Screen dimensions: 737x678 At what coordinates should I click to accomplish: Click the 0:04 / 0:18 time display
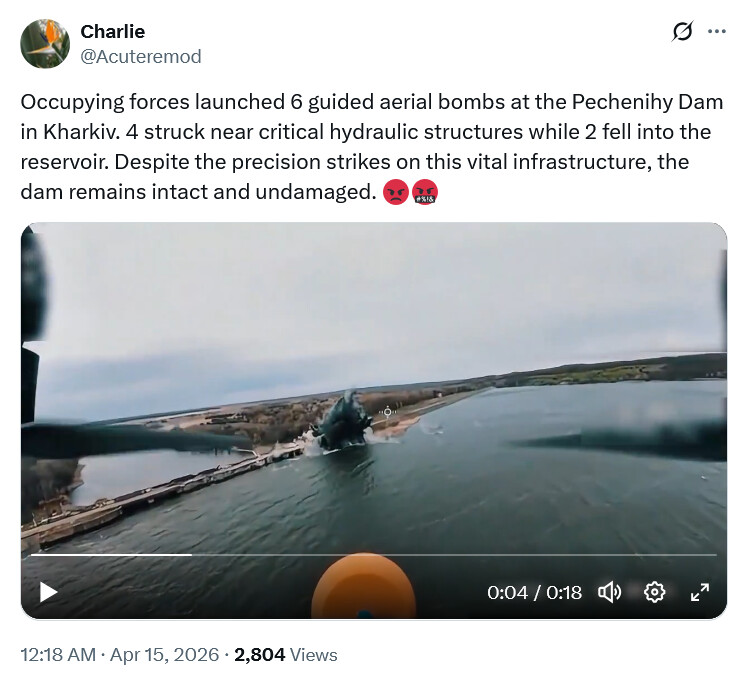click(x=534, y=592)
